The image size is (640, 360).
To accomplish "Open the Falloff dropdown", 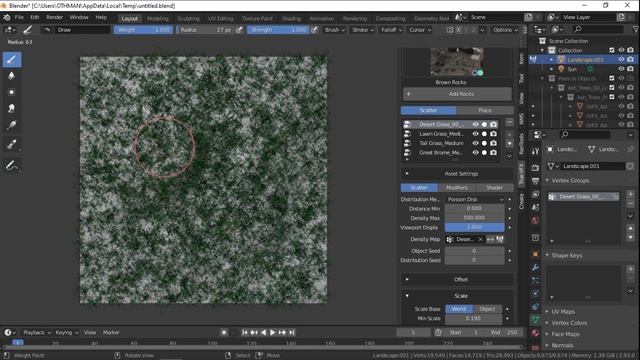I will pyautogui.click(x=391, y=30).
